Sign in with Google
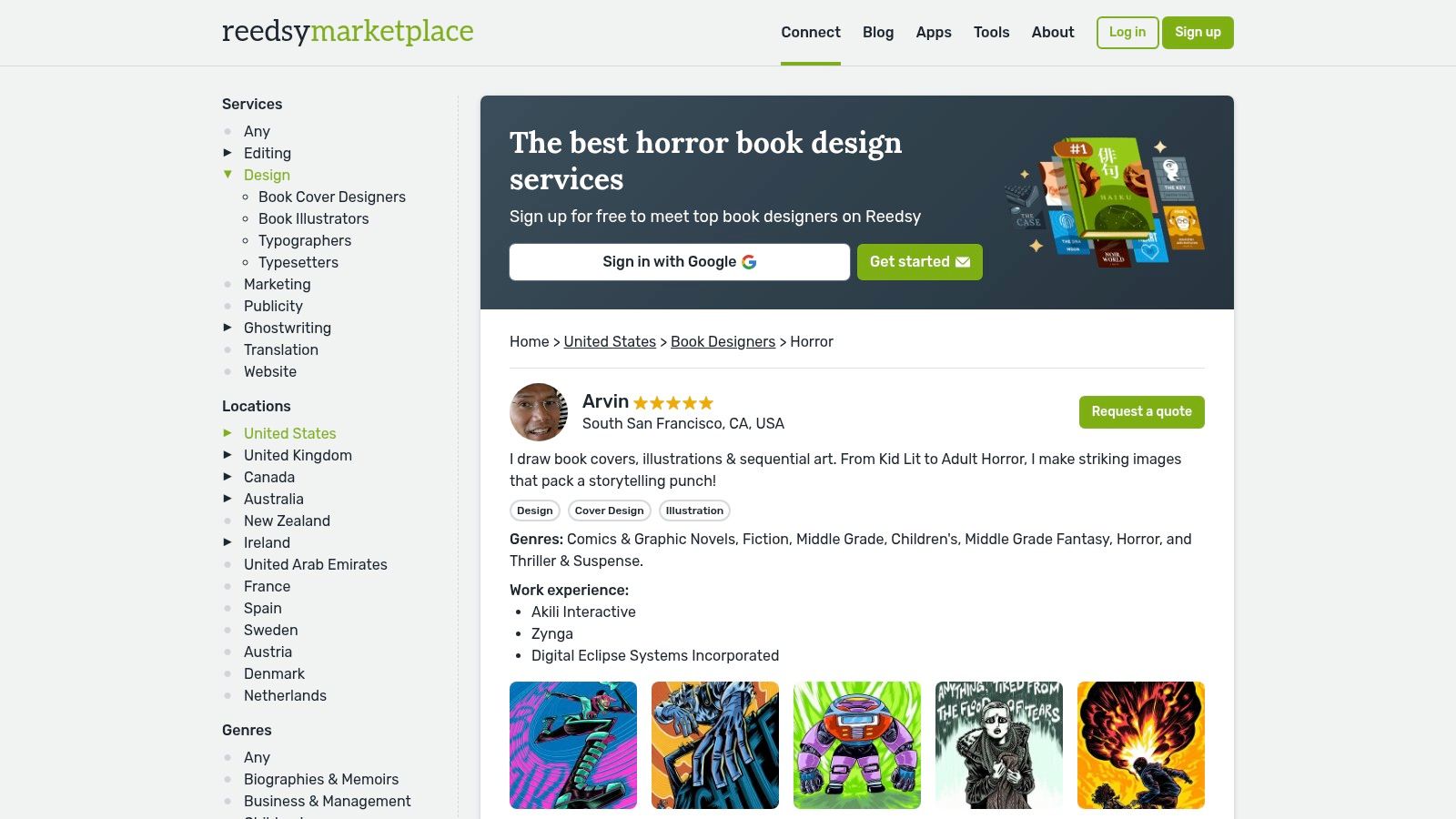The image size is (1456, 819). pos(679,261)
